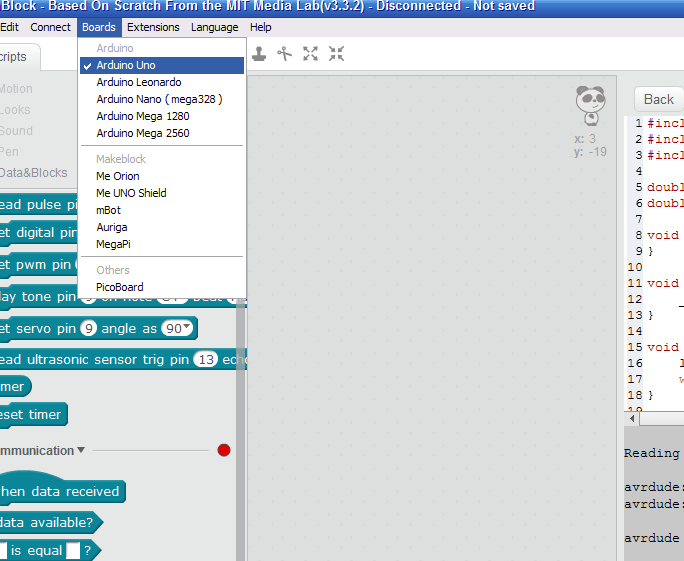
Task: Close the open Boards menu
Action: [99, 27]
